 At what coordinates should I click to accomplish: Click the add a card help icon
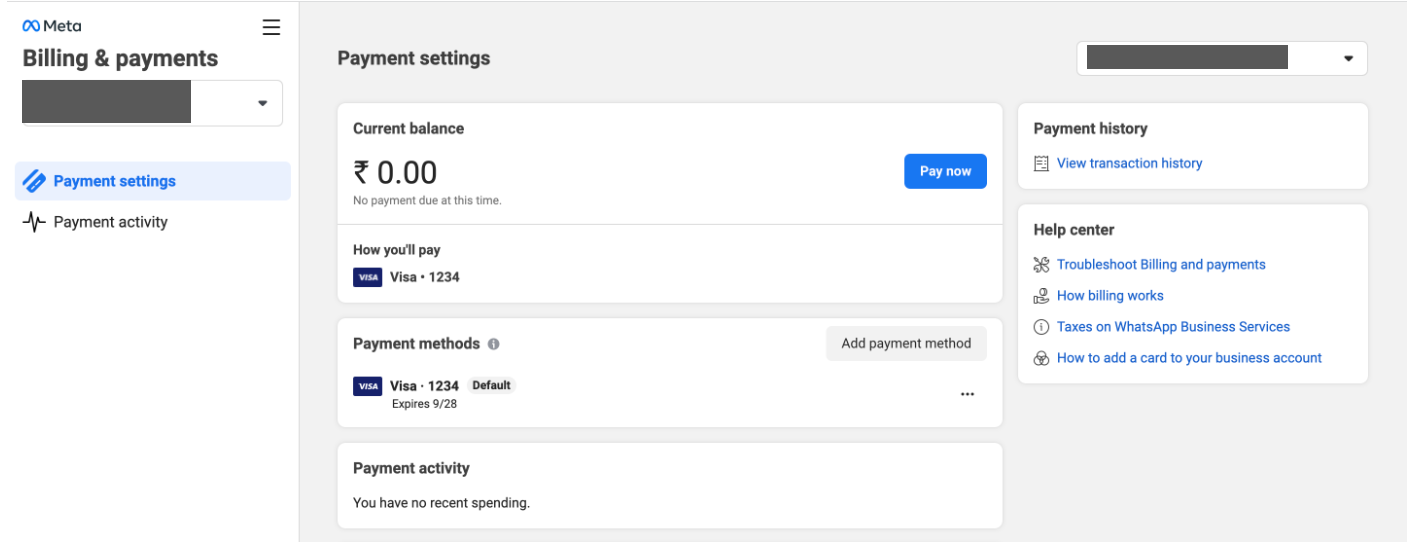(x=1041, y=358)
